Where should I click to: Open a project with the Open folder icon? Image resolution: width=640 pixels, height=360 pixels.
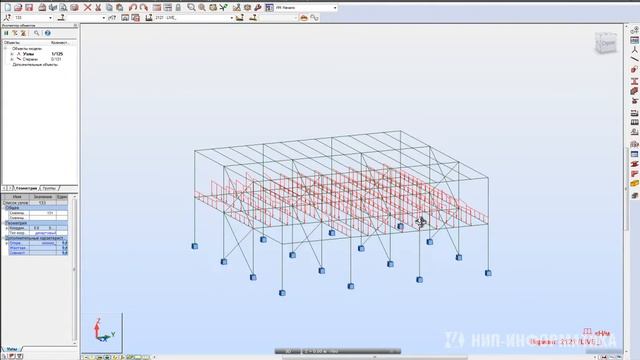point(18,7)
